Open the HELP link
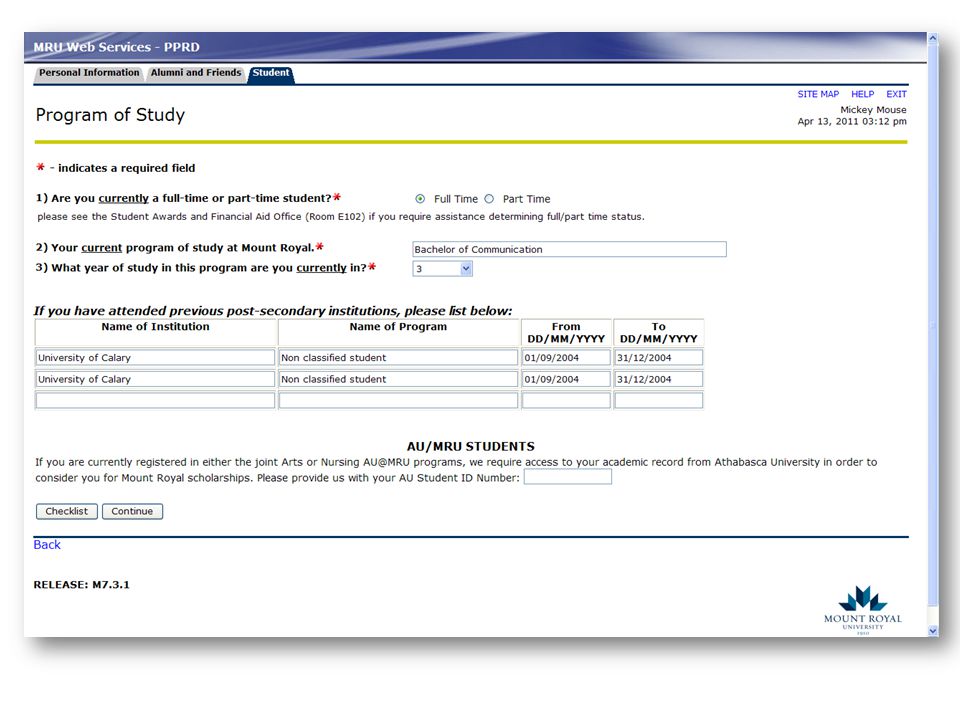This screenshot has width=960, height=720. [863, 94]
